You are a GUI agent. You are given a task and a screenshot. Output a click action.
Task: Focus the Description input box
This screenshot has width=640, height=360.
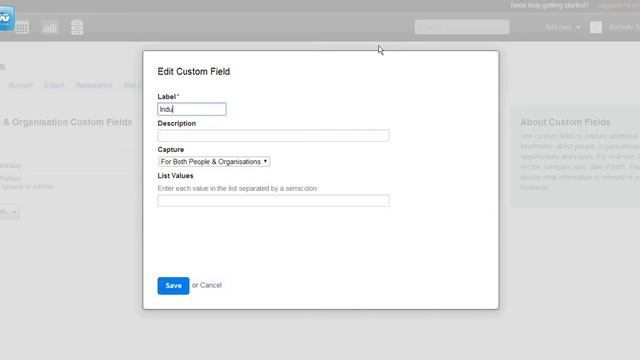pyautogui.click(x=273, y=136)
